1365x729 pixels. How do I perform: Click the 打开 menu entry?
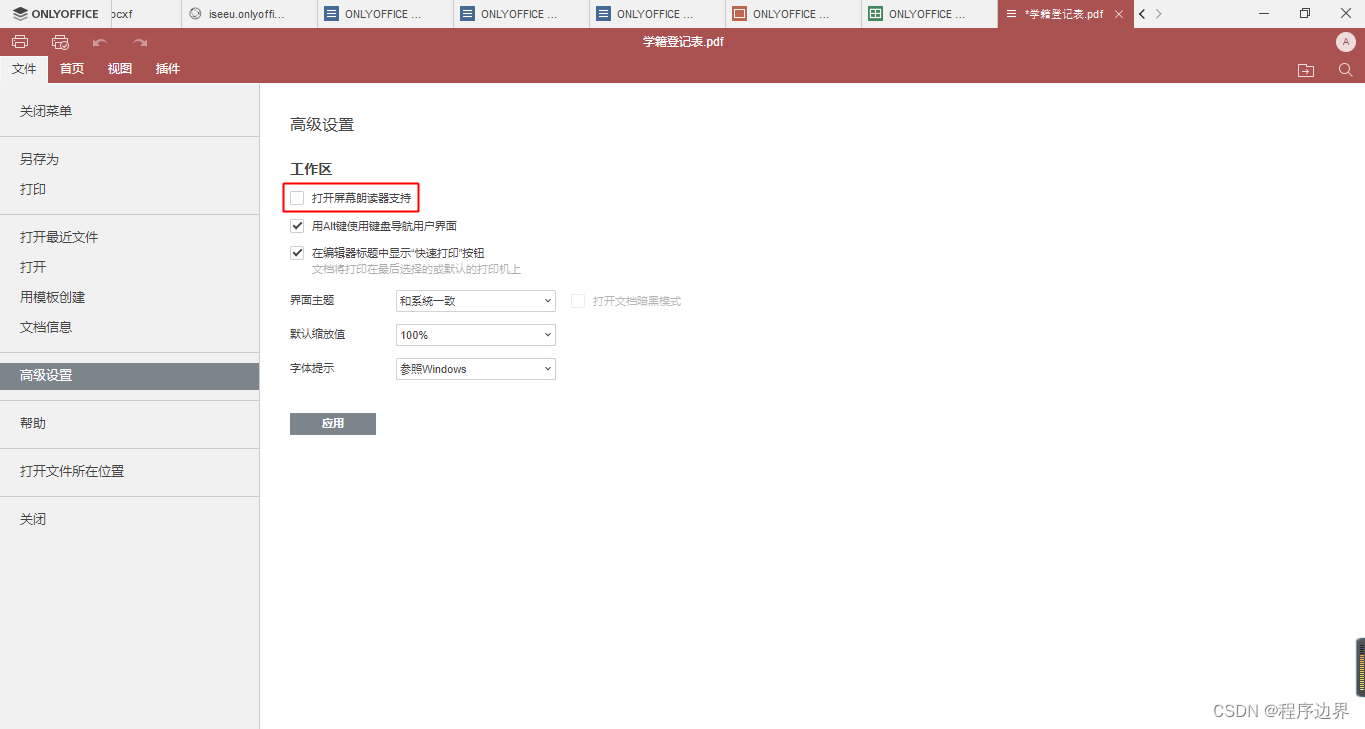[130, 267]
